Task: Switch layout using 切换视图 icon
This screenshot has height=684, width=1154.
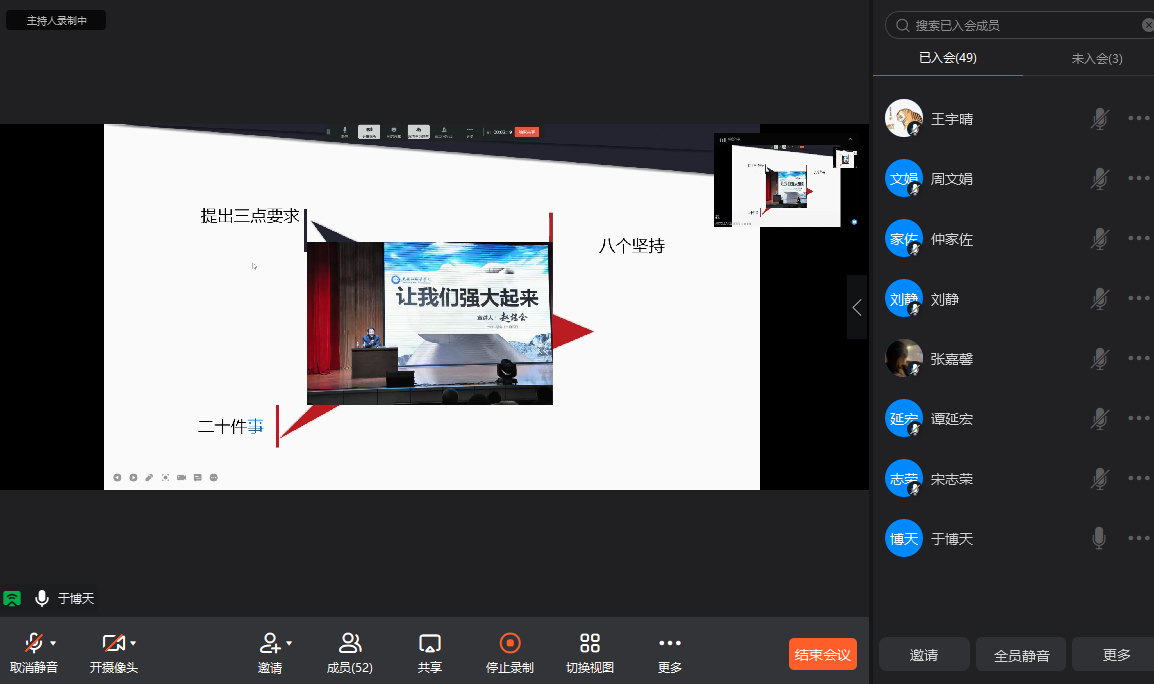Action: tap(589, 643)
